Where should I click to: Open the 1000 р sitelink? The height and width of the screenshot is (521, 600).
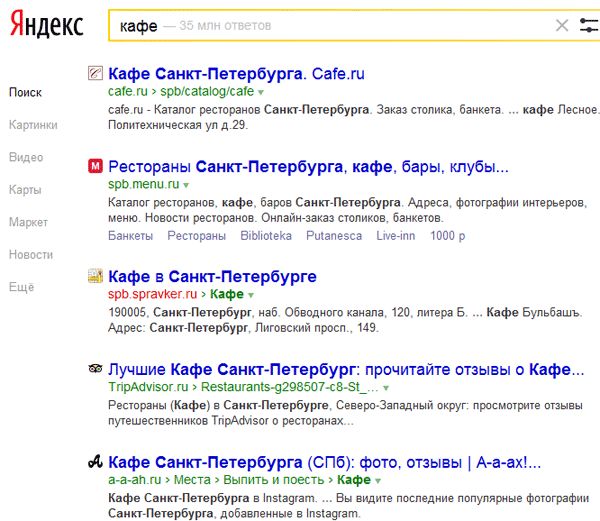pyautogui.click(x=448, y=236)
